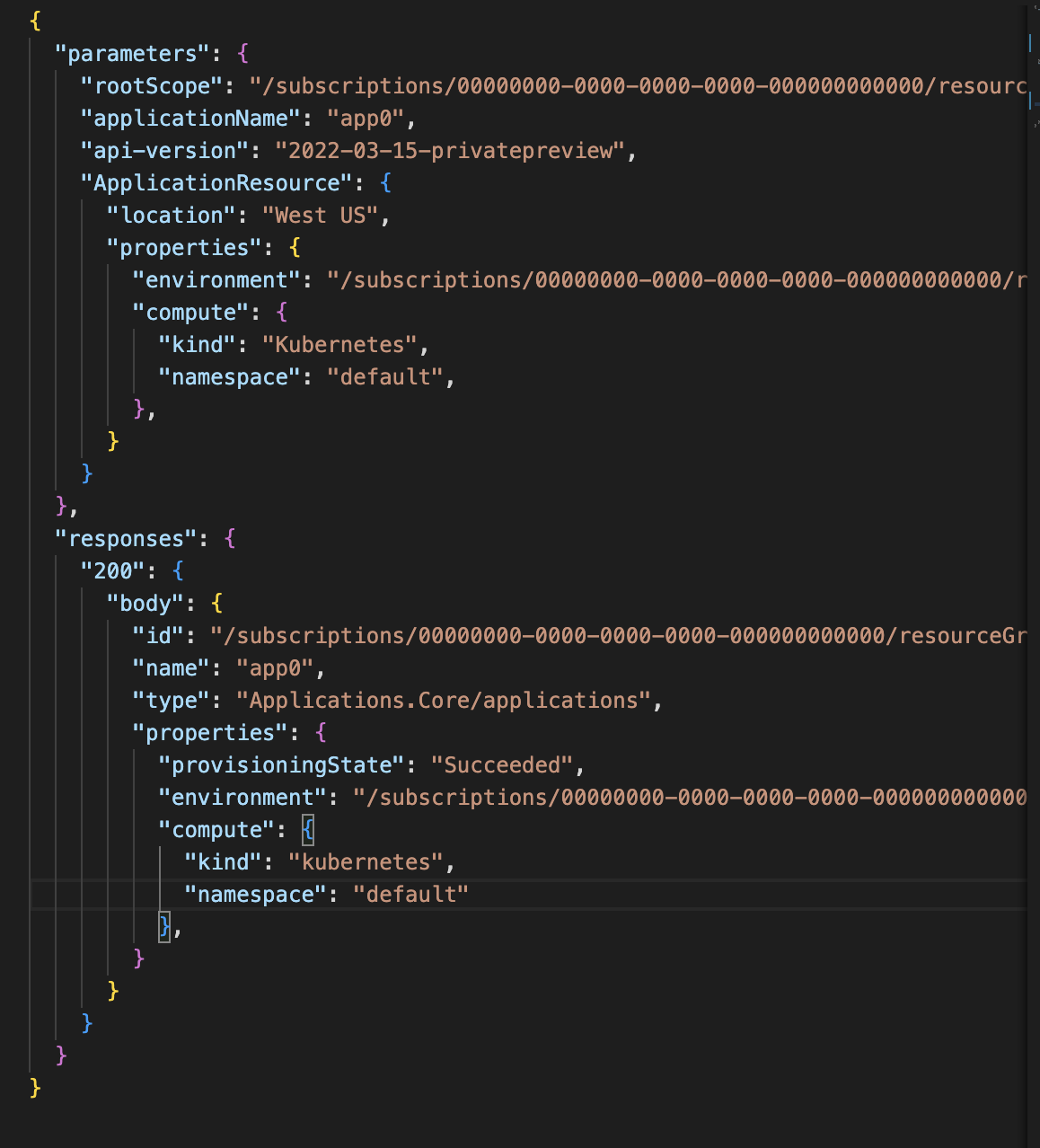This screenshot has width=1040, height=1148.
Task: Select the "environment" path string under properties
Action: coord(629,279)
